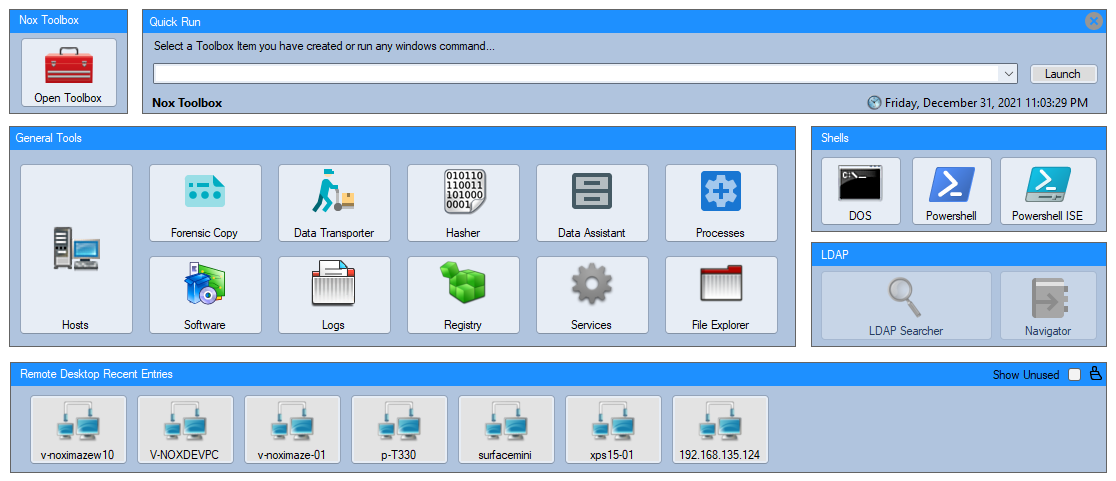Open the Hosts tool

[x=76, y=249]
